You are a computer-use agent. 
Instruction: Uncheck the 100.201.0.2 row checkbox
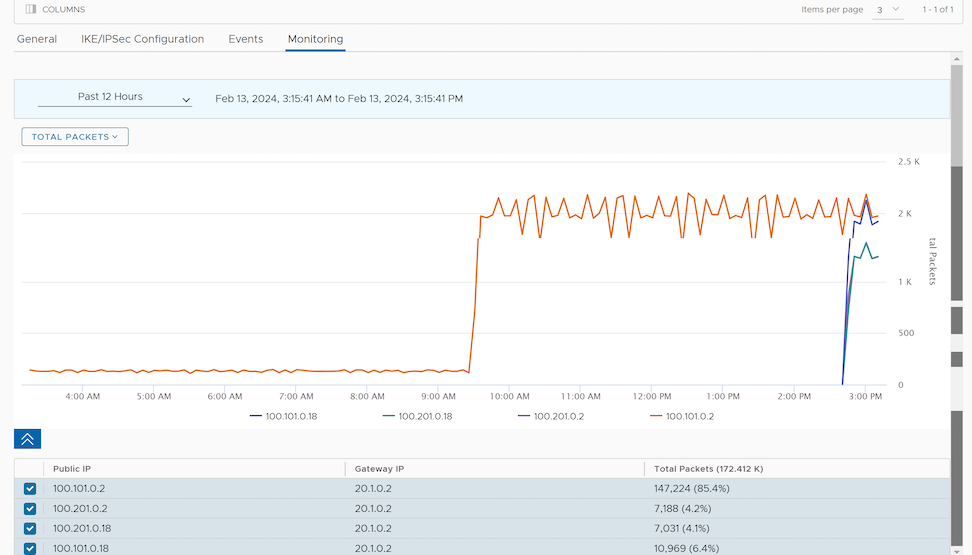pyautogui.click(x=30, y=509)
